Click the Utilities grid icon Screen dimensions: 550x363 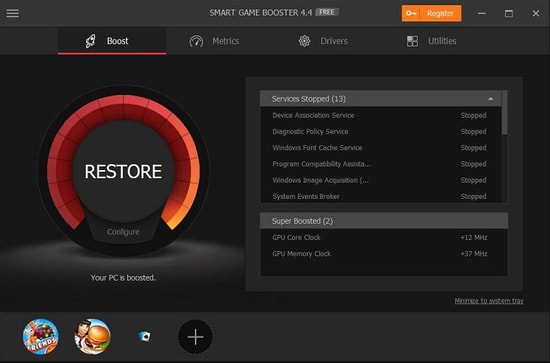412,41
